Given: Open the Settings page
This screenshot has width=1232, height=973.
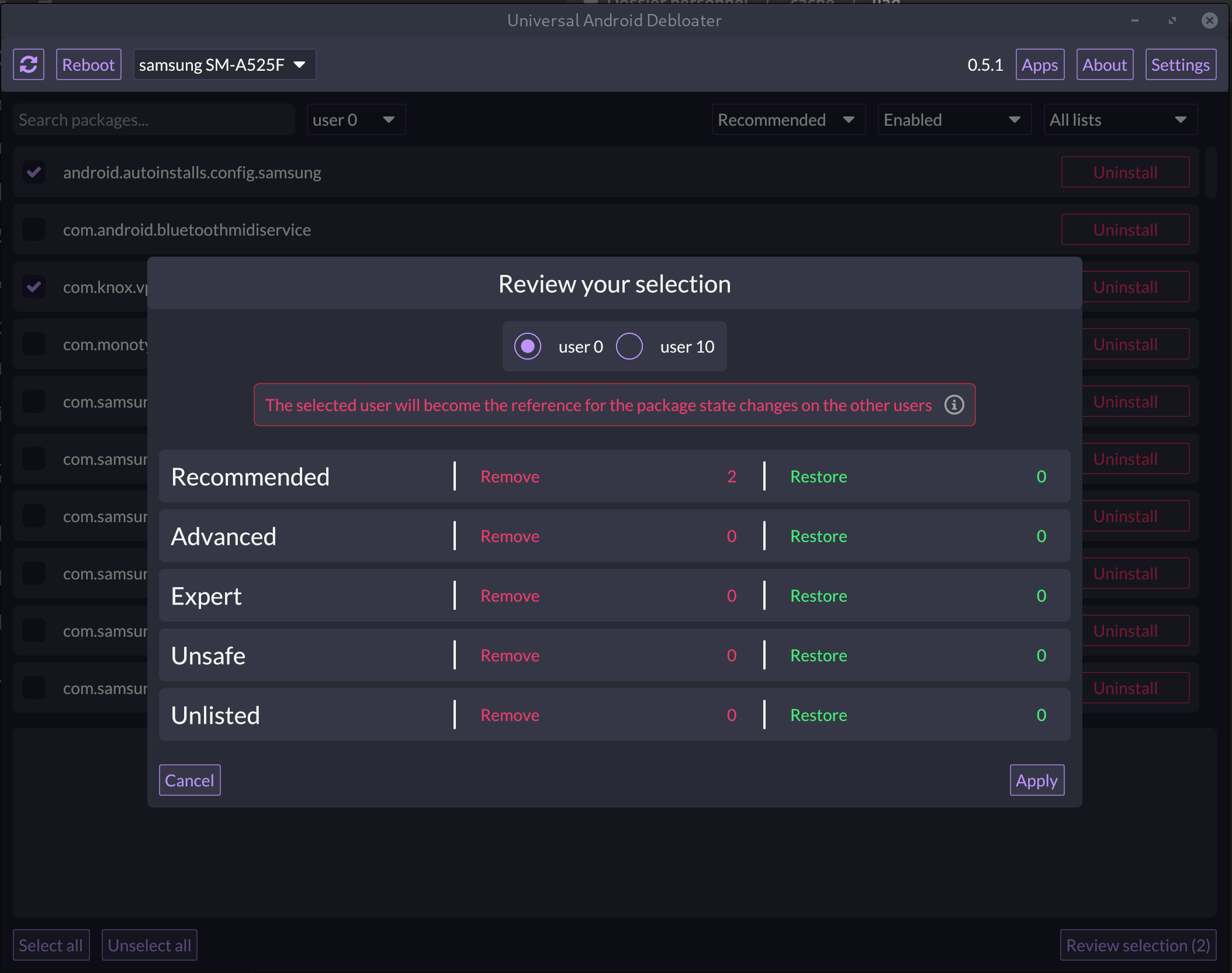Looking at the screenshot, I should point(1181,64).
